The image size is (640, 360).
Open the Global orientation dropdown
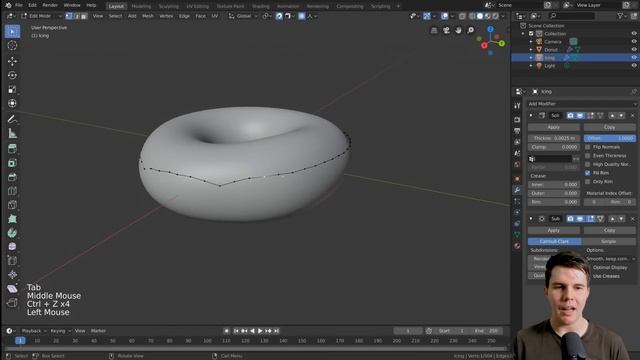243,16
